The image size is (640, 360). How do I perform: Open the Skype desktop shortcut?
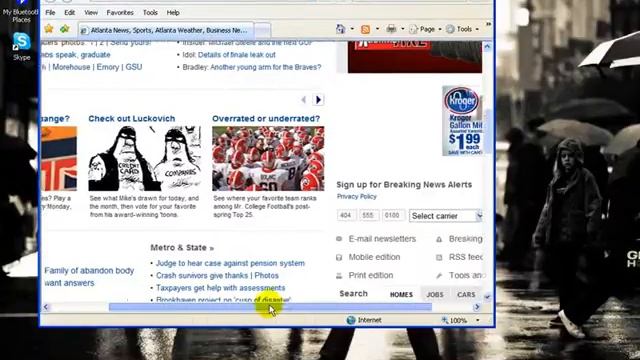click(21, 47)
